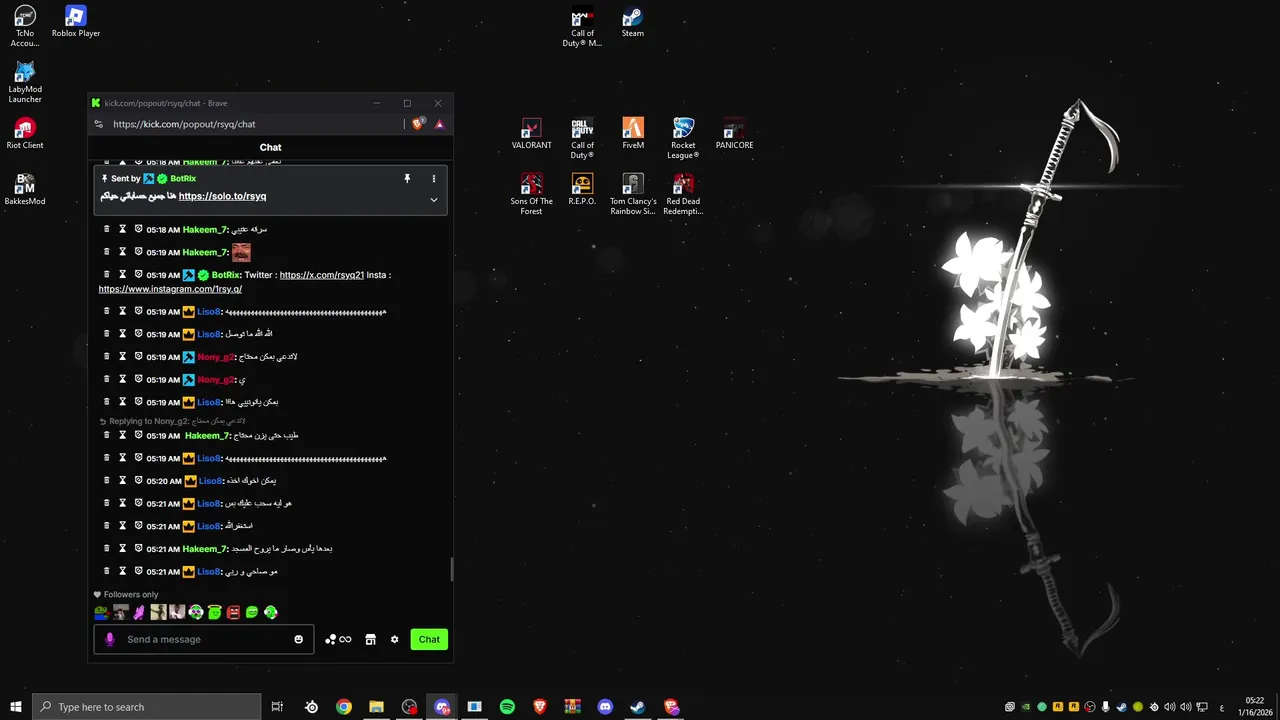This screenshot has height=720, width=1280.
Task: Open the Kick shop storefront icon
Action: click(x=370, y=640)
